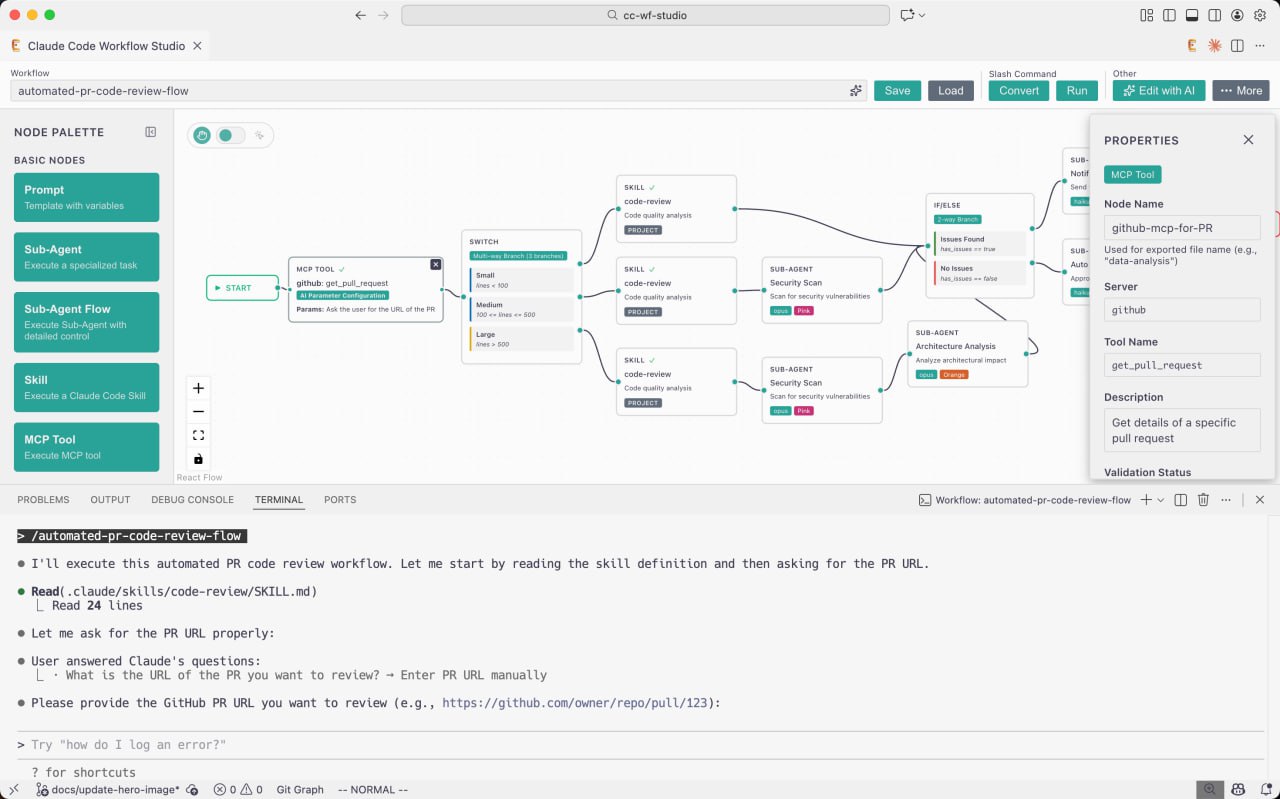Delete the terminal with the trash icon
The width and height of the screenshot is (1280, 799).
pyautogui.click(x=1203, y=500)
